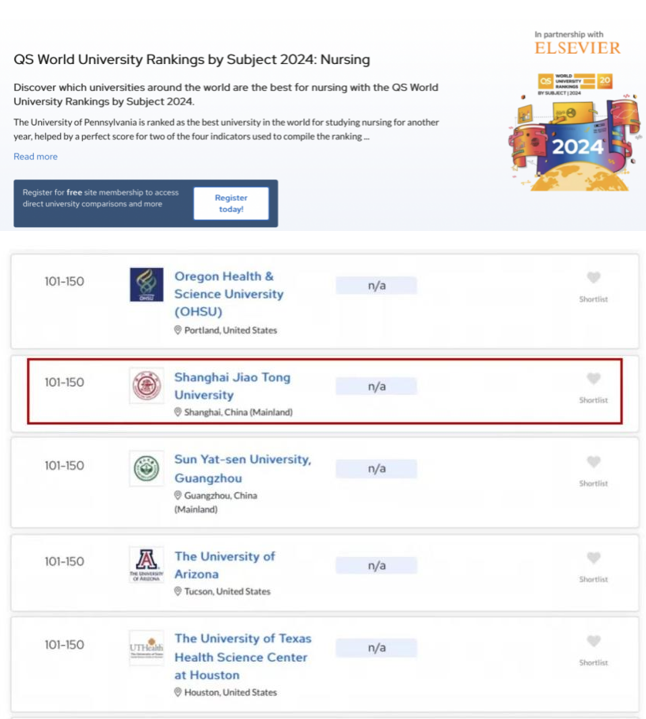Click location pin beside Portland, United States
The height and width of the screenshot is (719, 646).
click(178, 330)
